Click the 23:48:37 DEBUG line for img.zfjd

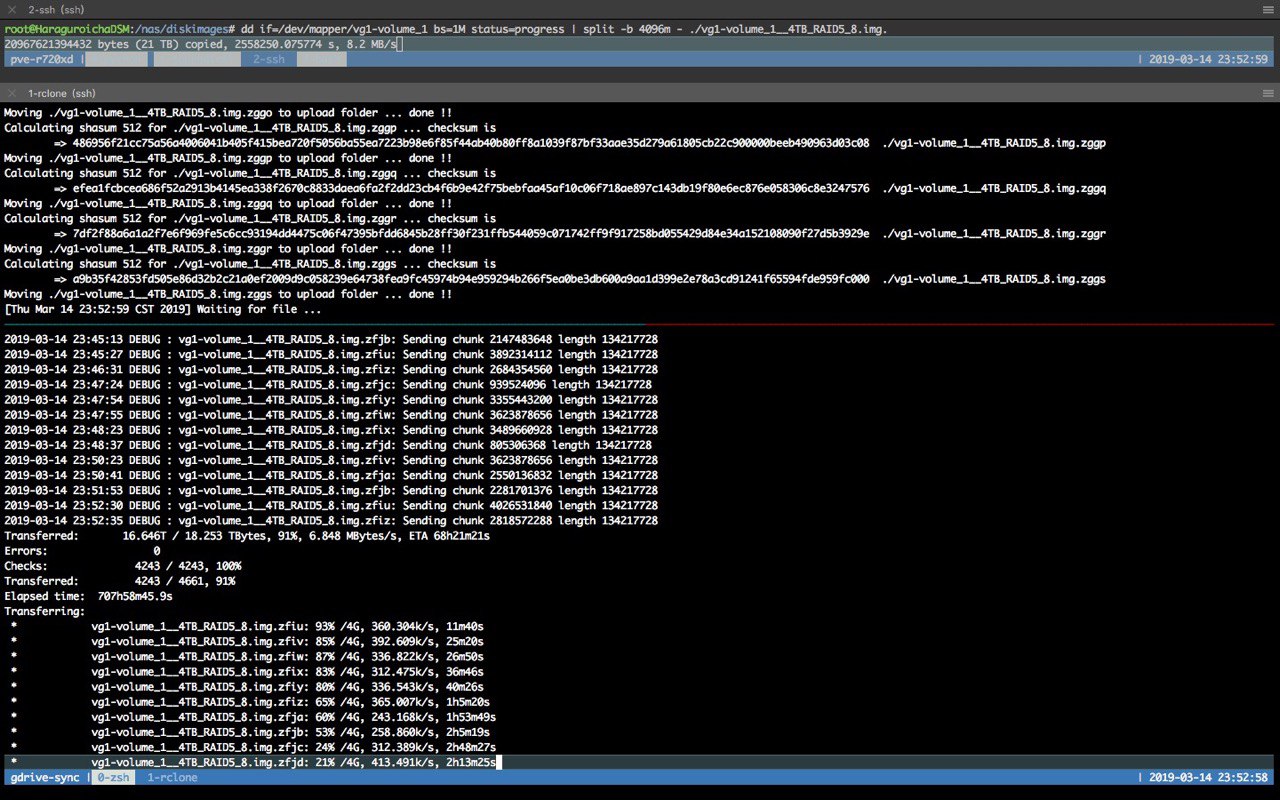click(328, 445)
